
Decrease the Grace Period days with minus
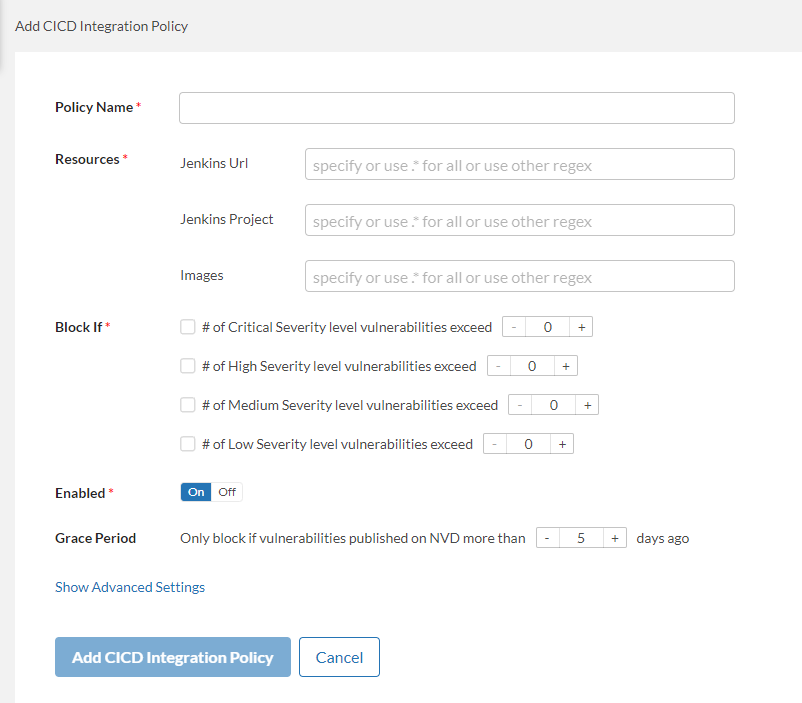click(x=548, y=538)
